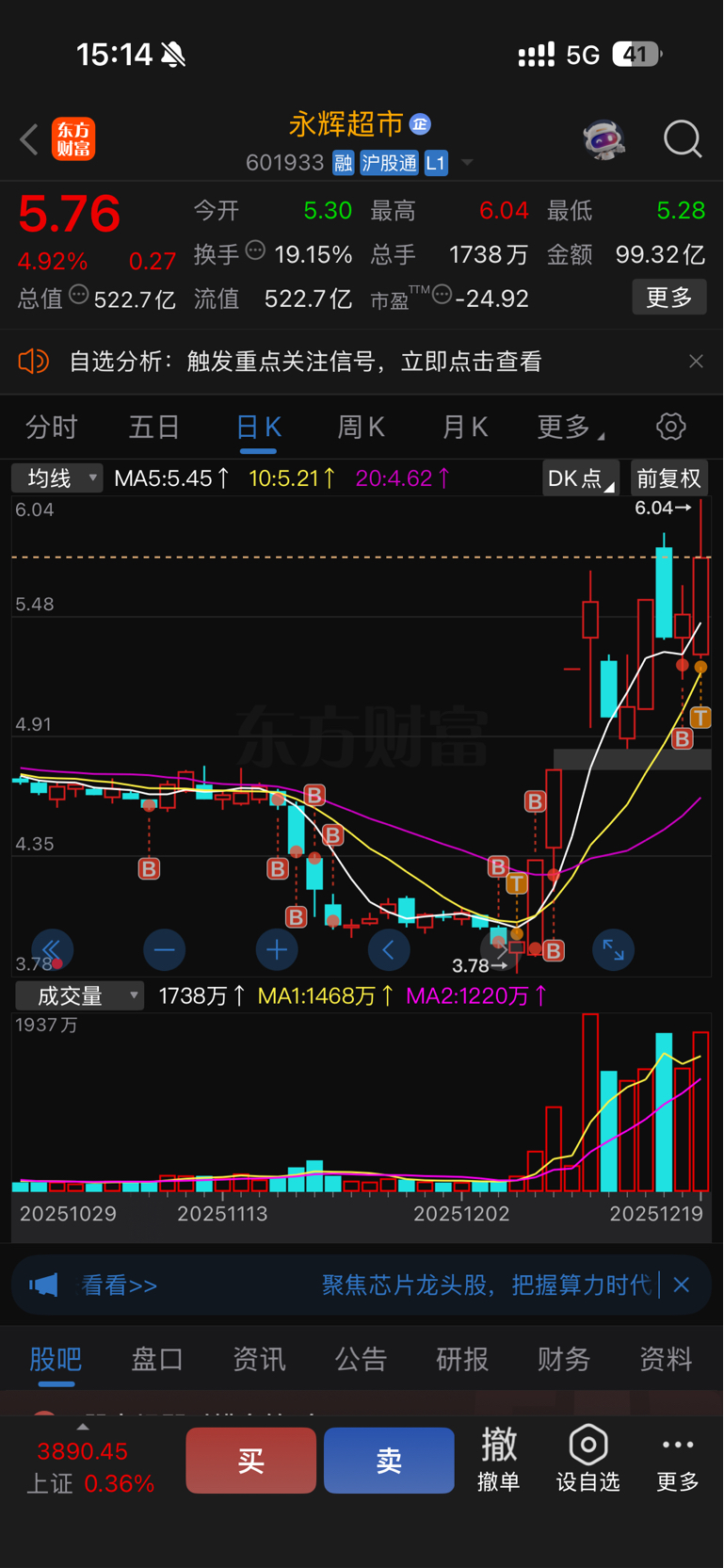Open 聚焦芯片龙头股 promotion link
Screen dimensions: 724x1568
tap(486, 1285)
